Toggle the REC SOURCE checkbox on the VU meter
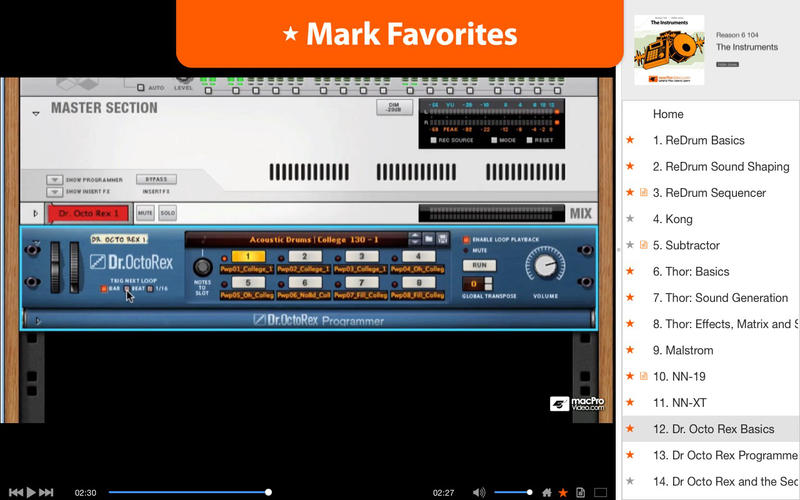Screen dimensions: 800x500 433,140
